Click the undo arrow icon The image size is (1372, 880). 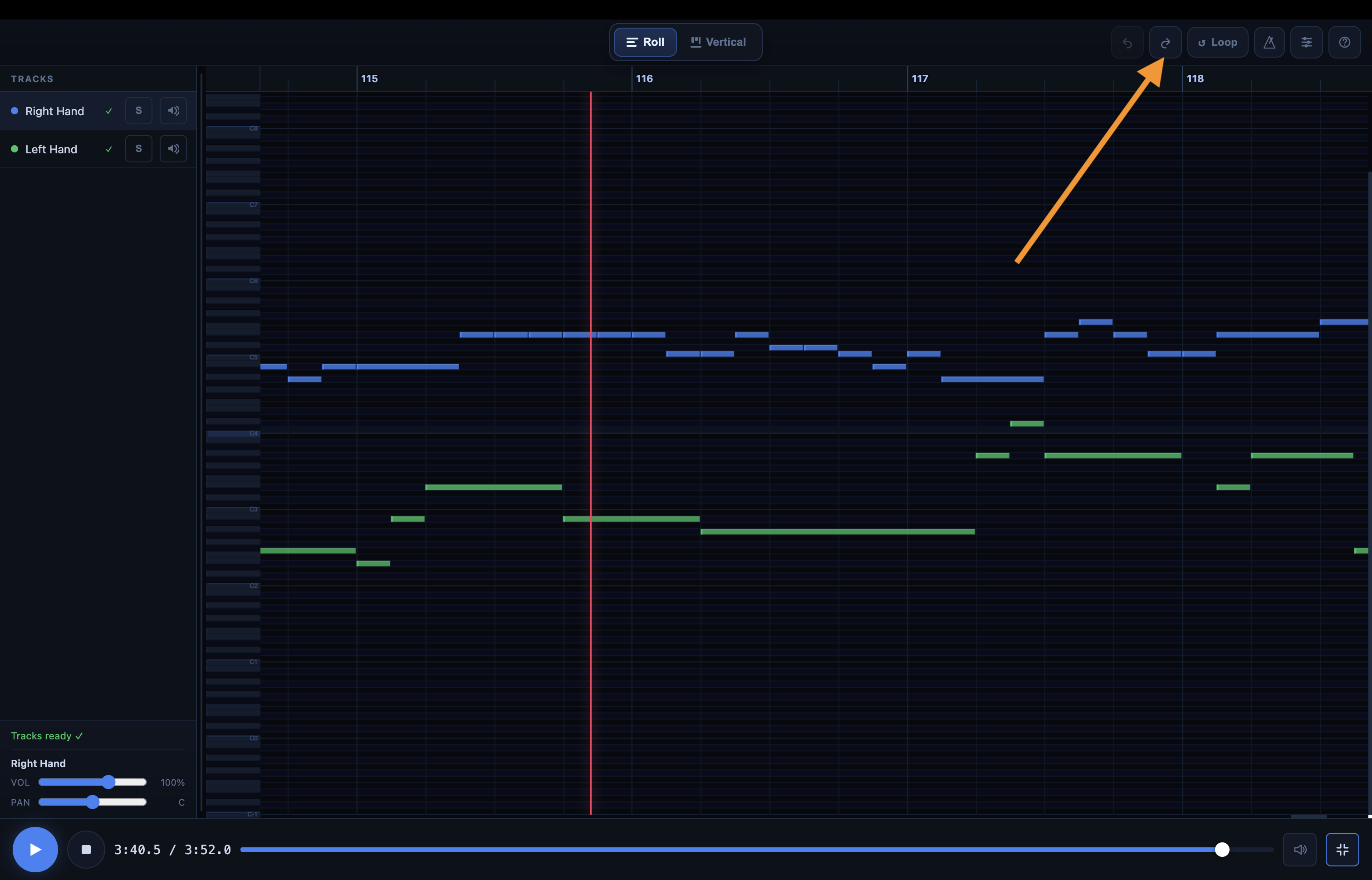coord(1127,42)
